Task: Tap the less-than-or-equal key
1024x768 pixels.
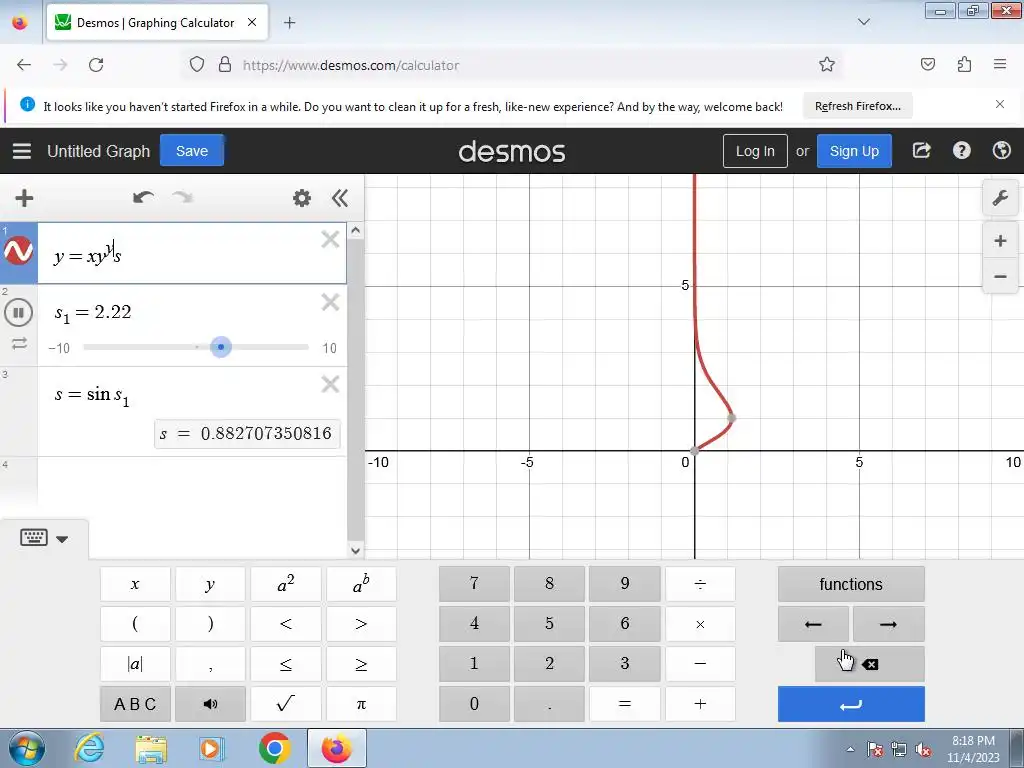Action: tap(285, 664)
